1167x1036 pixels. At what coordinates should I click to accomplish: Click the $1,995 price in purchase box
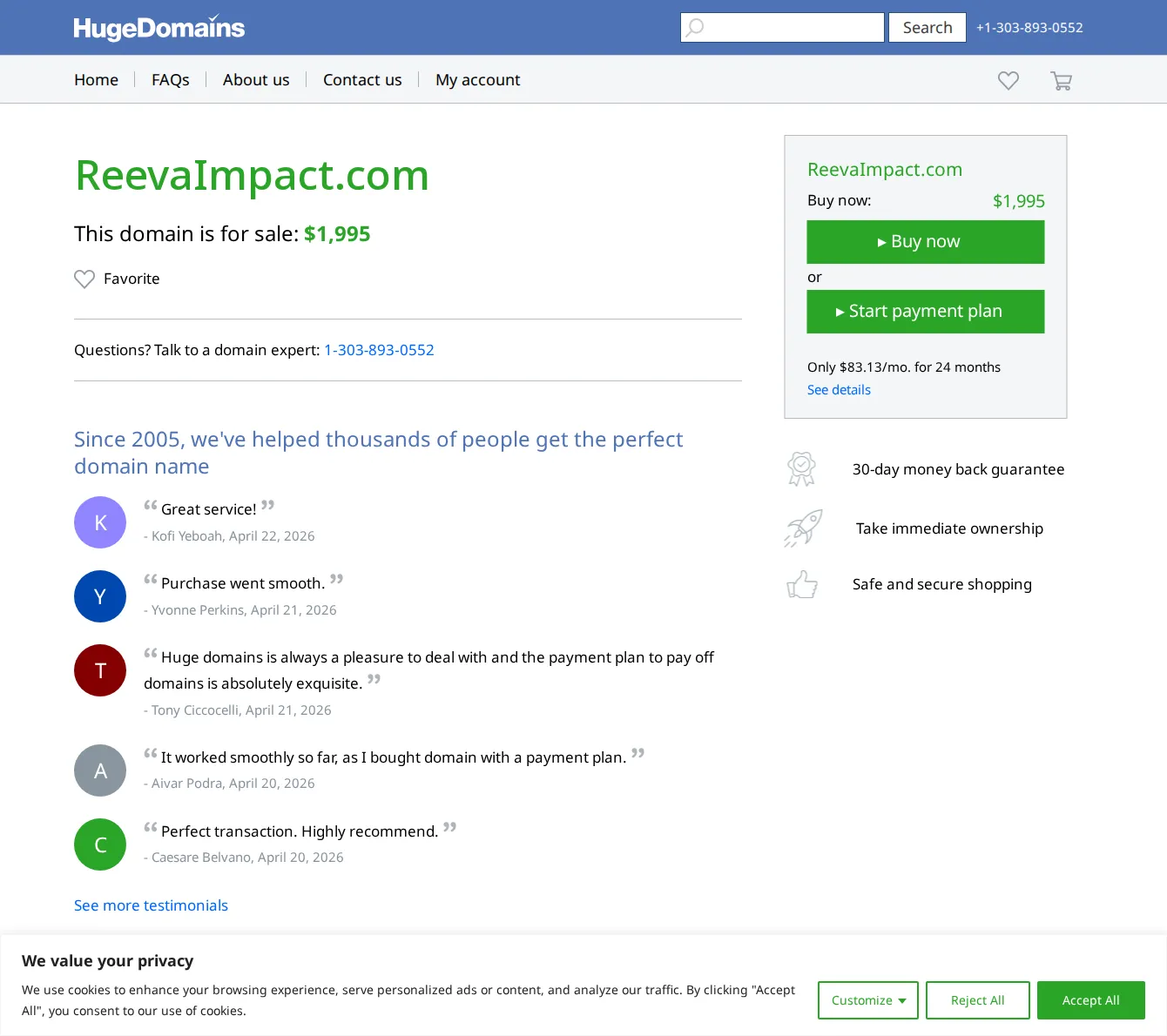coord(1019,201)
